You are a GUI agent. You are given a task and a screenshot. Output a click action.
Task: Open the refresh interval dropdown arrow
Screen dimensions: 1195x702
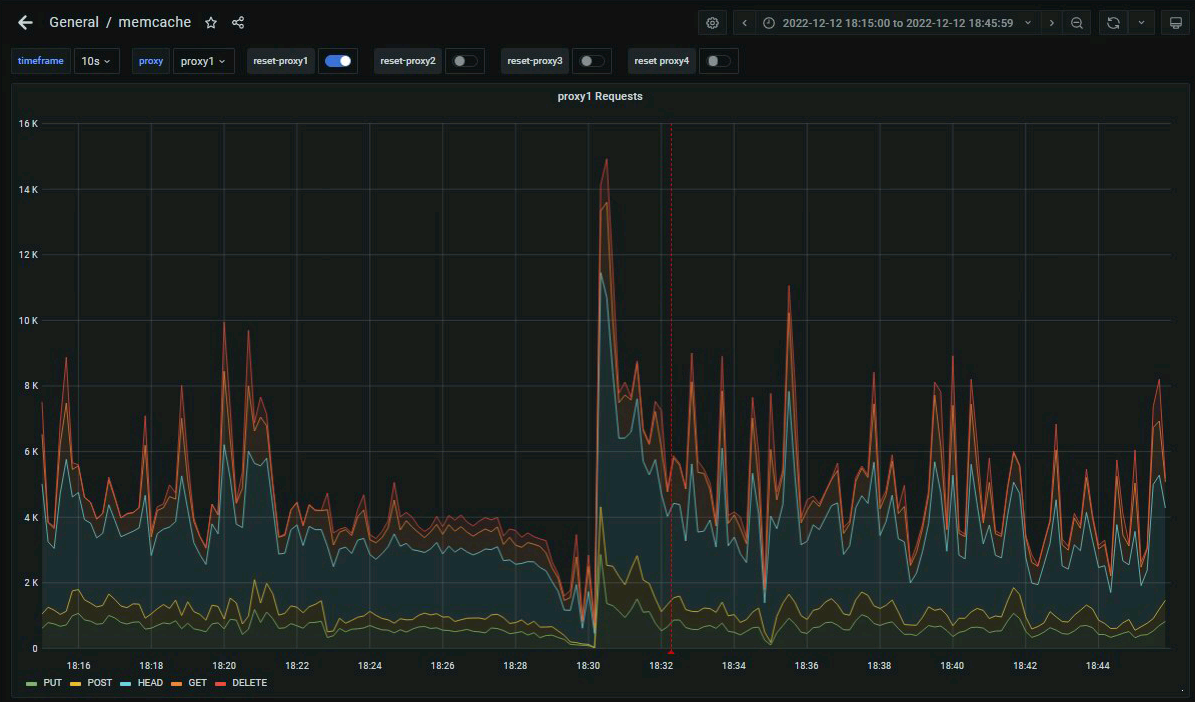(1141, 23)
